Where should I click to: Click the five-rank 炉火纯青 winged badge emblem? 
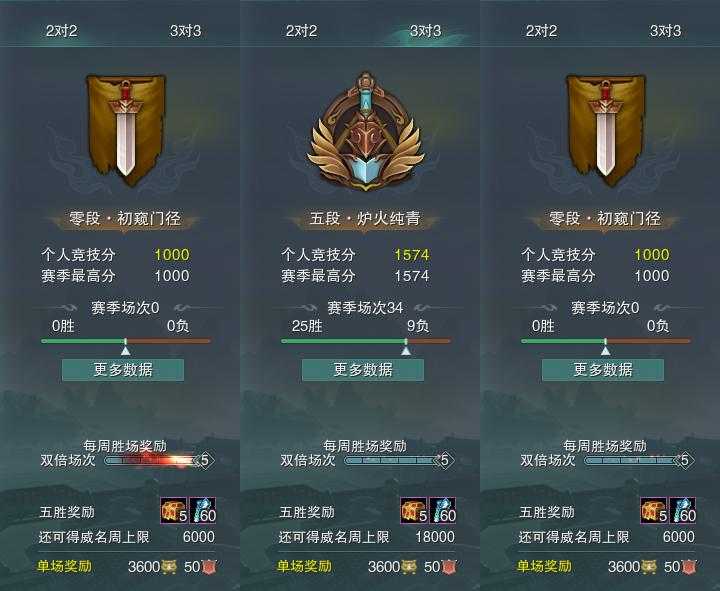coord(366,131)
